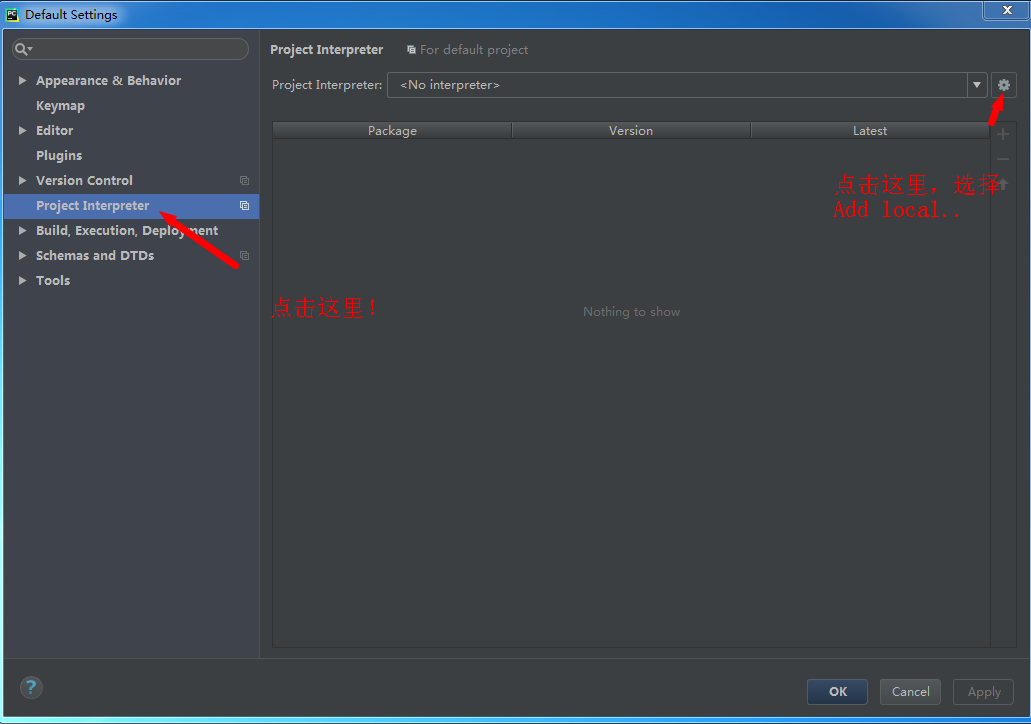1031x724 pixels.
Task: Click copy icon next to Version Control
Action: (x=244, y=181)
